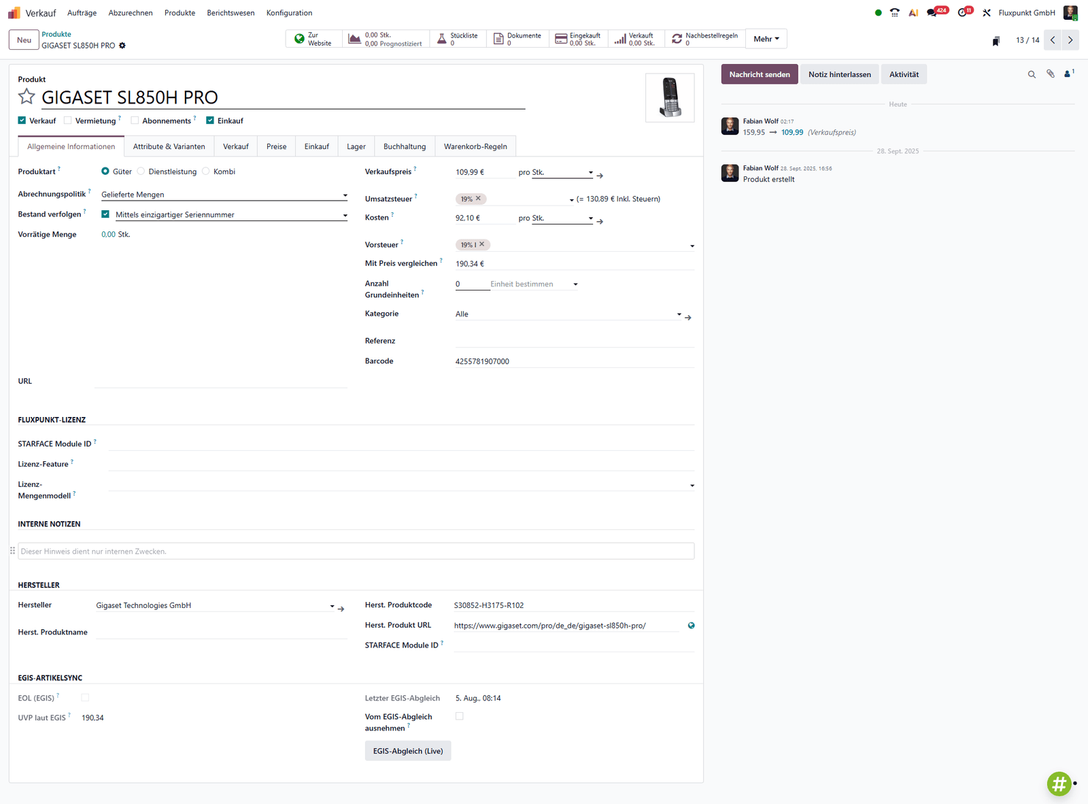Open Stückliste flask button
Viewport: 1088px width, 804px height.
(458, 39)
